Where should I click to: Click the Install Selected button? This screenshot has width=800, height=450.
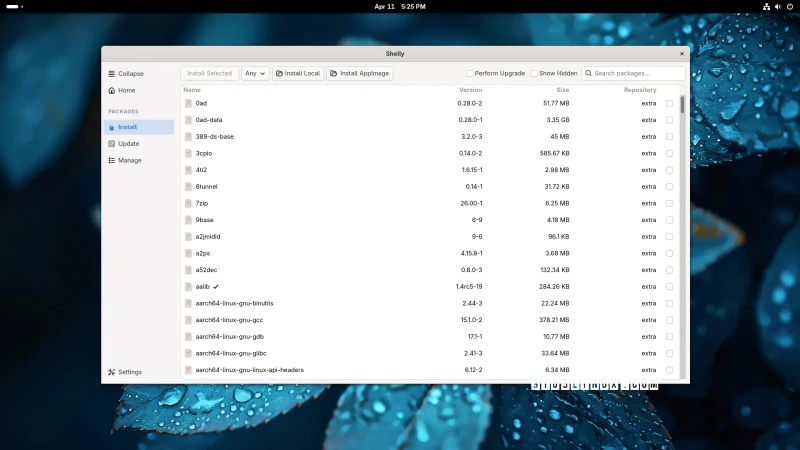click(x=209, y=73)
